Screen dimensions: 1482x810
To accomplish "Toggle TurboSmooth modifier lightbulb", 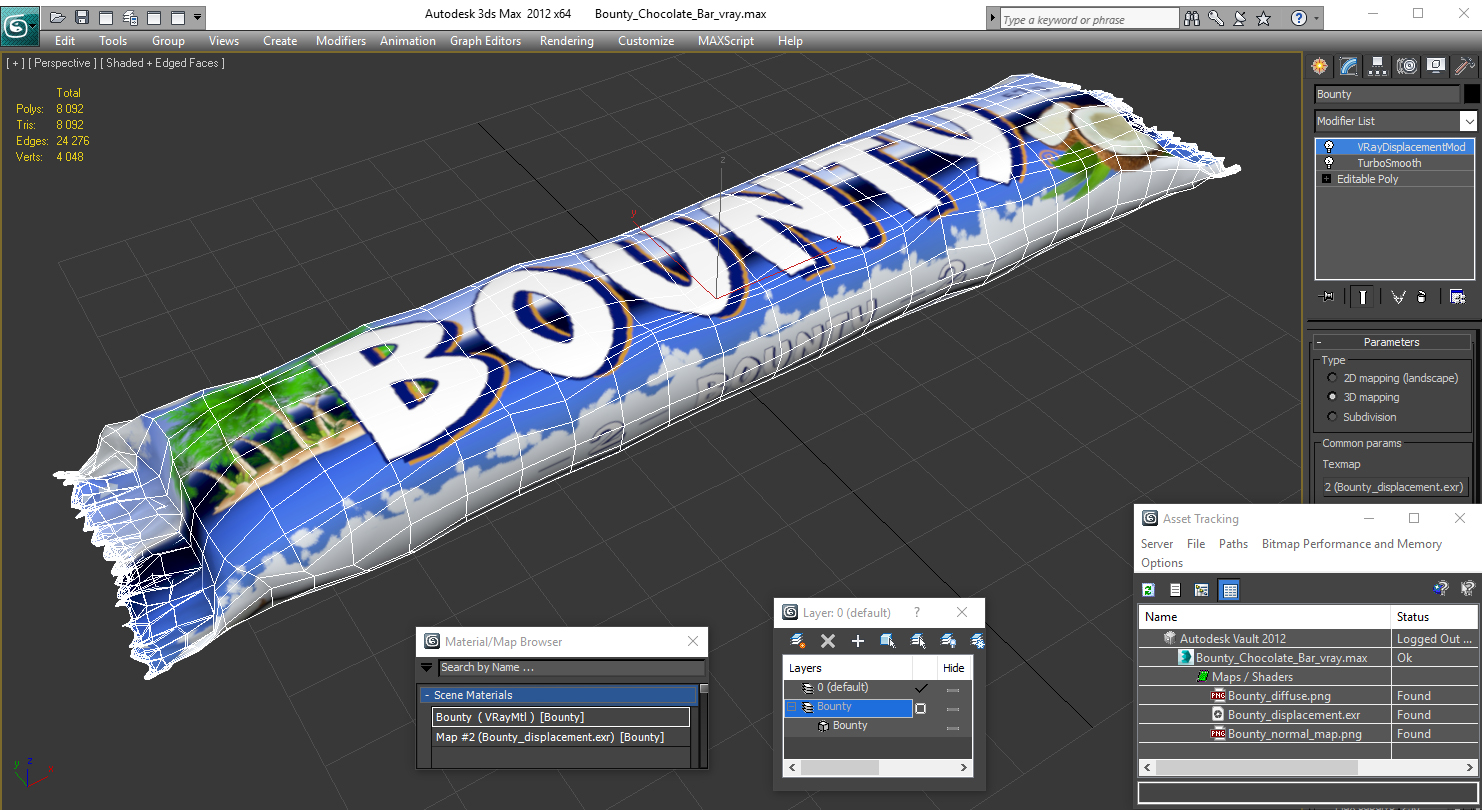I will coord(1329,163).
